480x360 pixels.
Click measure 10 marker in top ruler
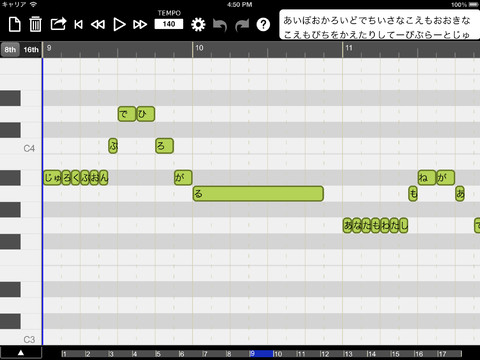[x=199, y=48]
